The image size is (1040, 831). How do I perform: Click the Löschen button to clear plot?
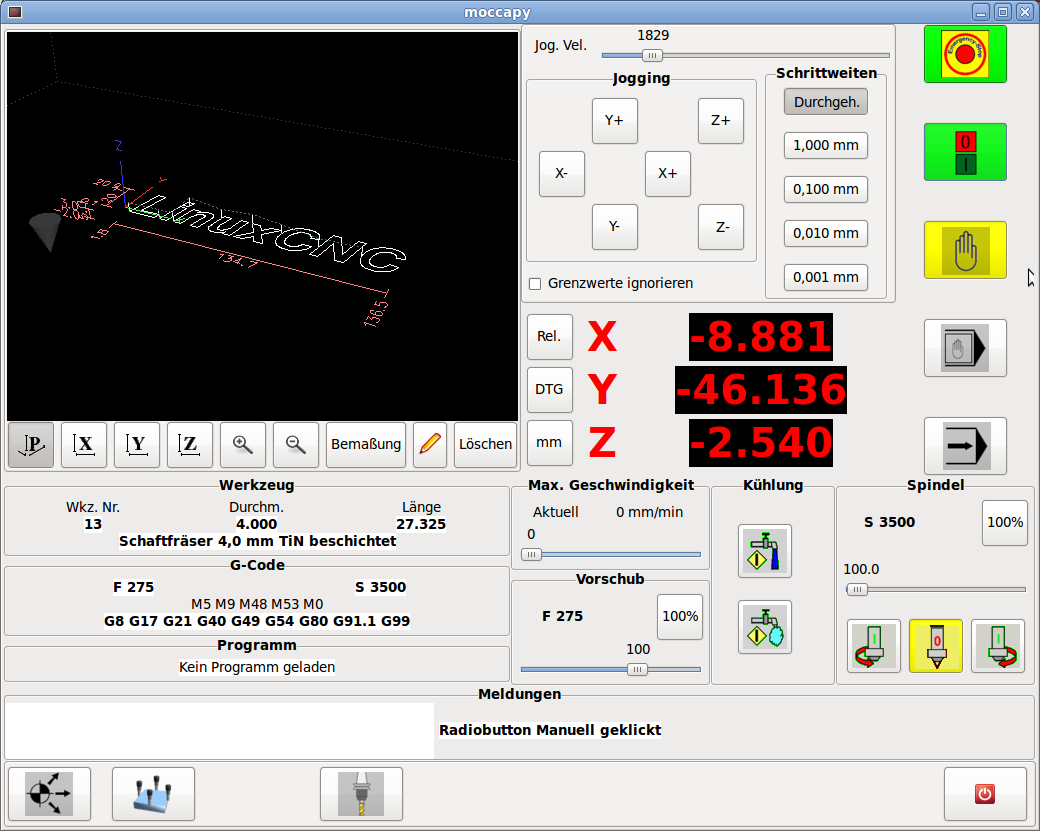(x=486, y=444)
